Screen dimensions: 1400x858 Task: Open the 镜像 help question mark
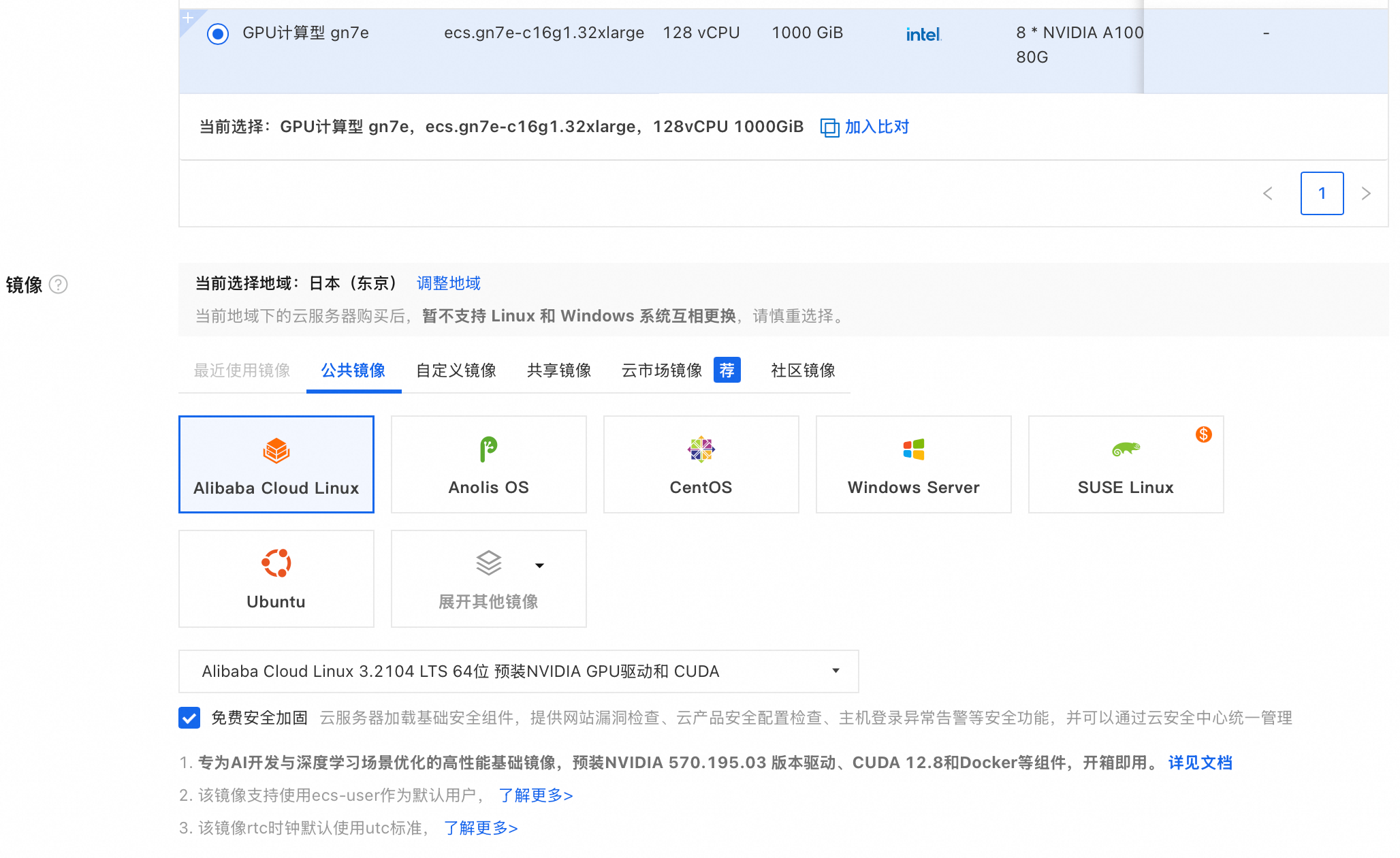point(59,284)
